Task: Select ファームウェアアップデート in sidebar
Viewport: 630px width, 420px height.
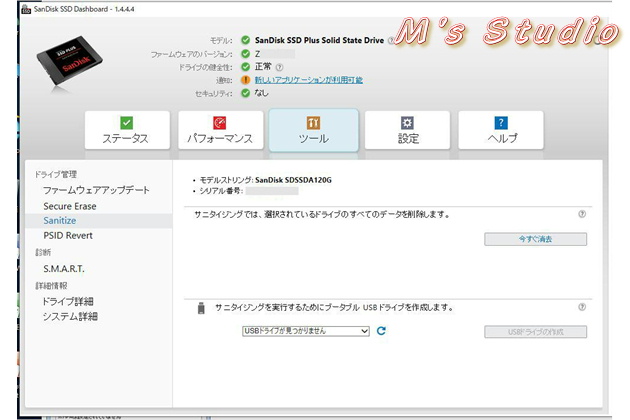Action: tap(96, 190)
